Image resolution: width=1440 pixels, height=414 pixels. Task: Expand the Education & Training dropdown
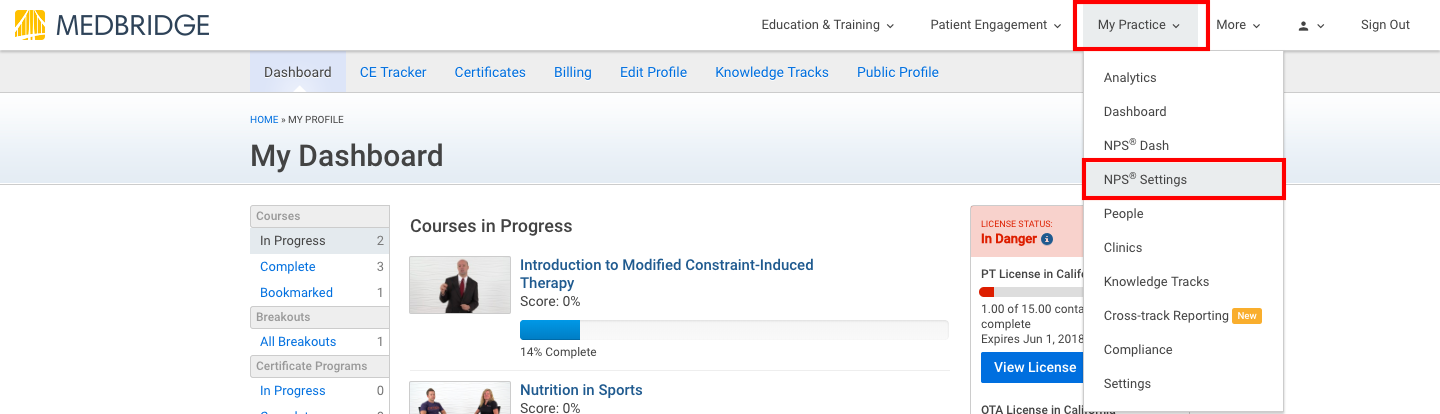tap(827, 25)
